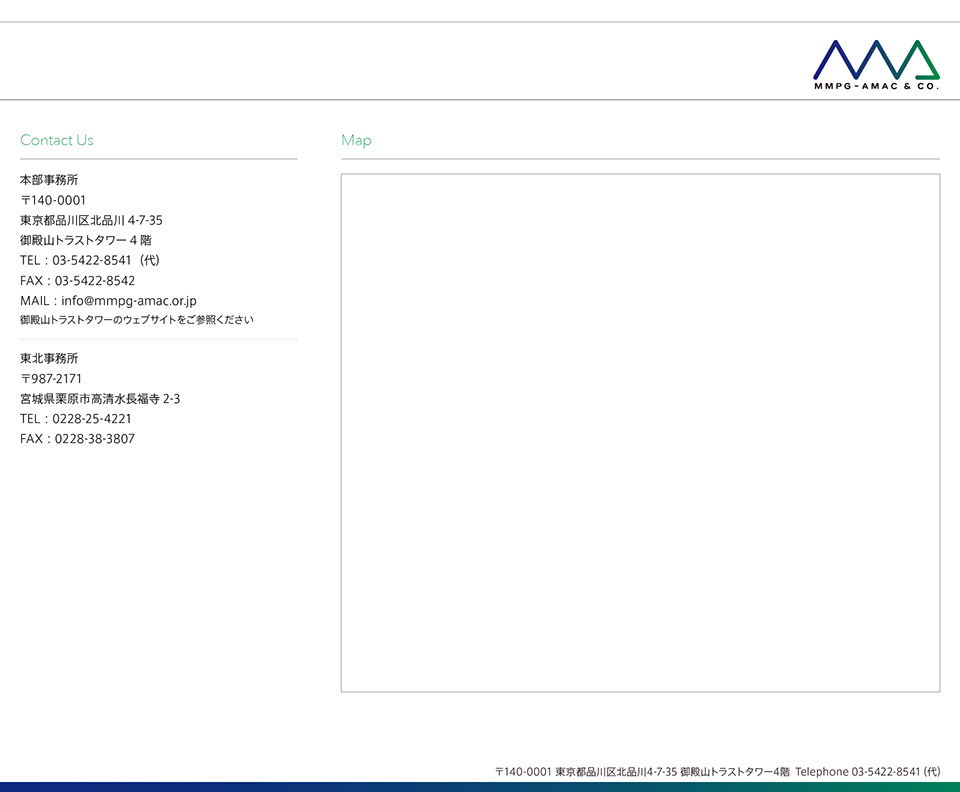The image size is (960, 792).
Task: Open email info@mmpg-amac.or.jp
Action: coord(129,301)
